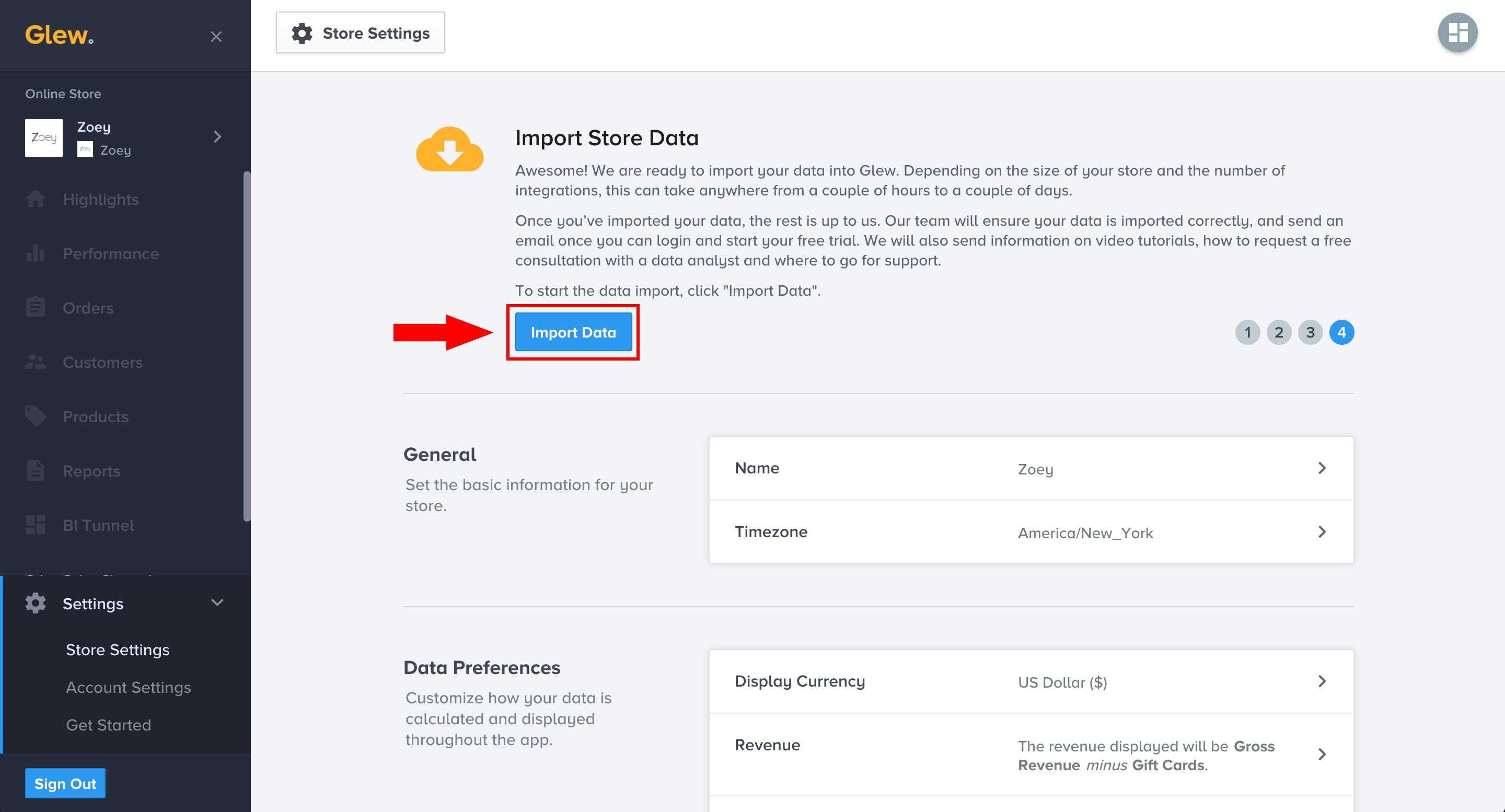Screen dimensions: 1505x812
Task: Click the Performance bar chart icon
Action: (x=35, y=253)
